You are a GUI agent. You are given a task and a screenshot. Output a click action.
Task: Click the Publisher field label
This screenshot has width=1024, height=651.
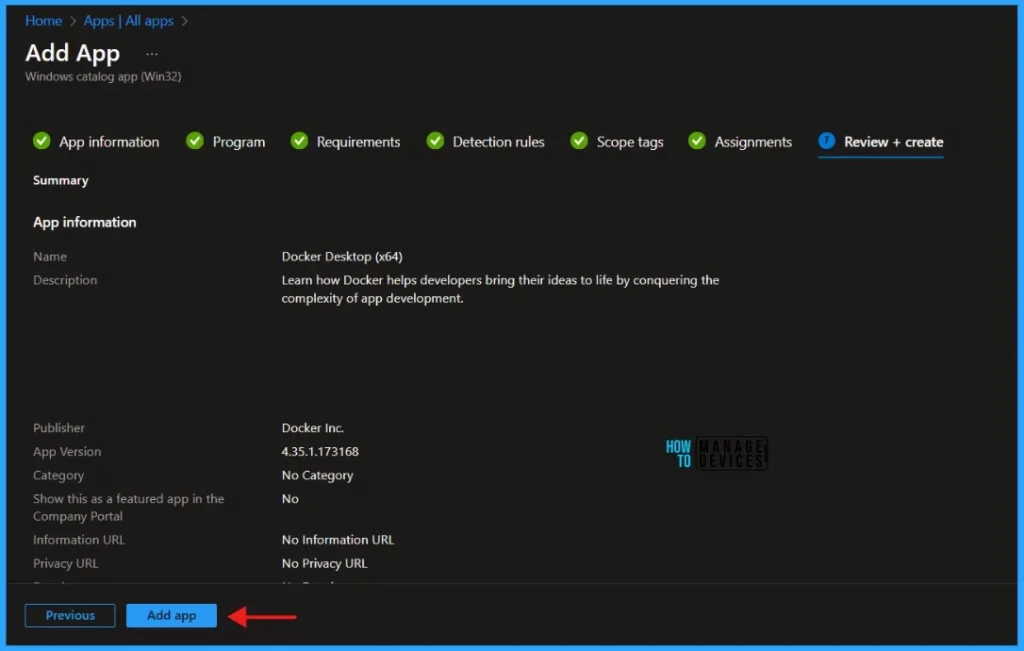59,428
